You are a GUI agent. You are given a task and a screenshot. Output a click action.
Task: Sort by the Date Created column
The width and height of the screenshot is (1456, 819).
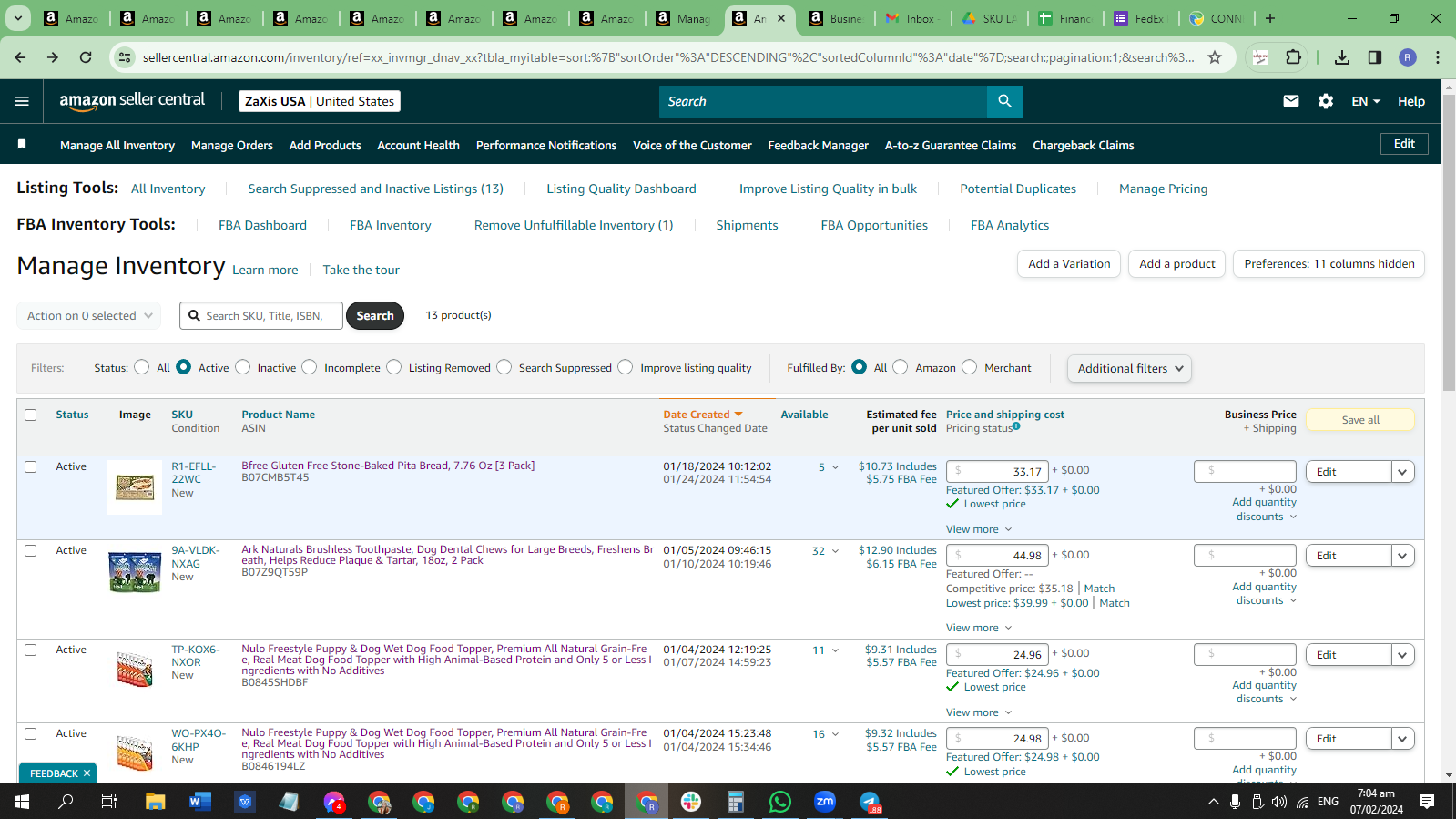click(702, 415)
